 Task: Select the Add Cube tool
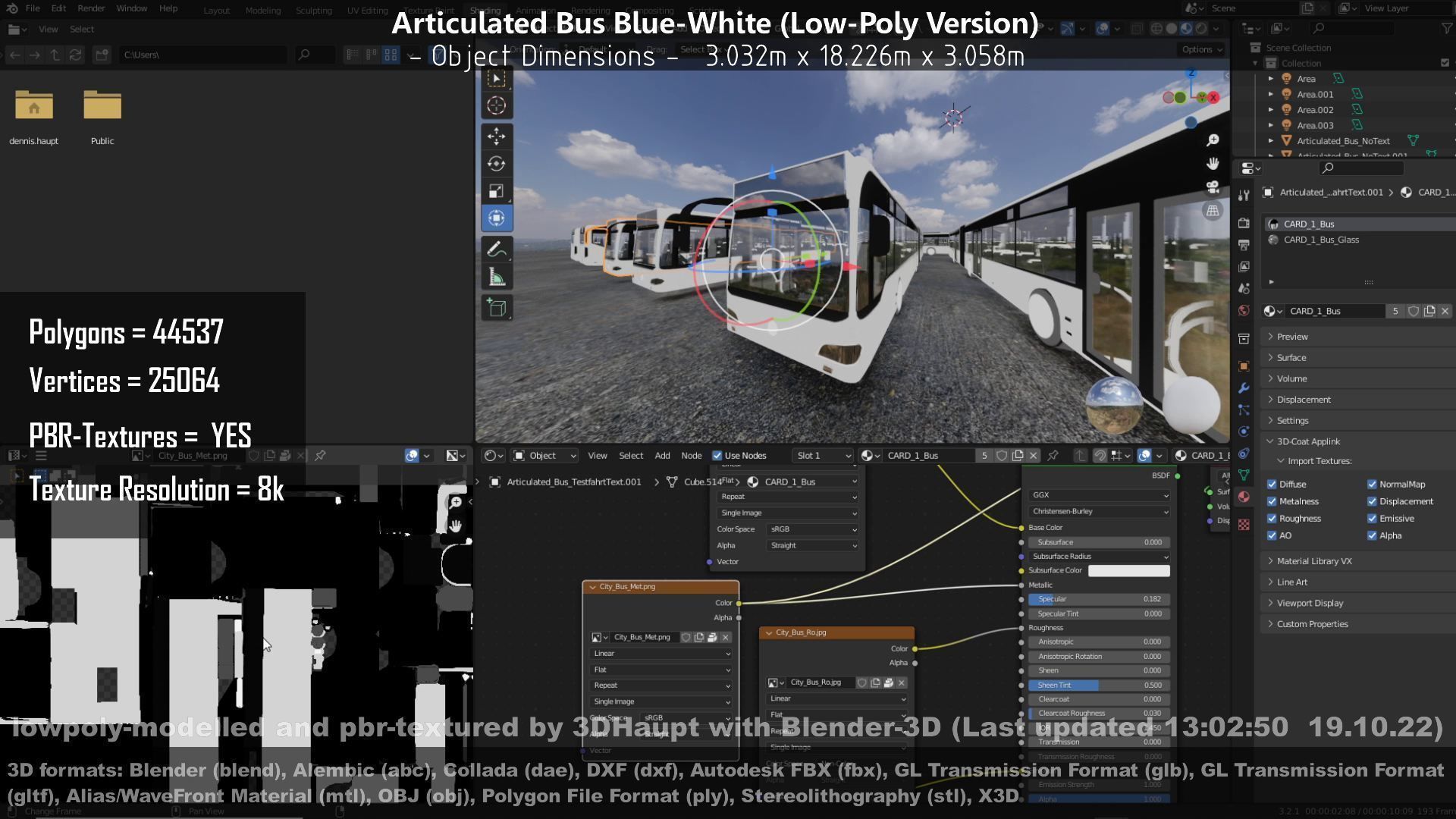pyautogui.click(x=497, y=308)
